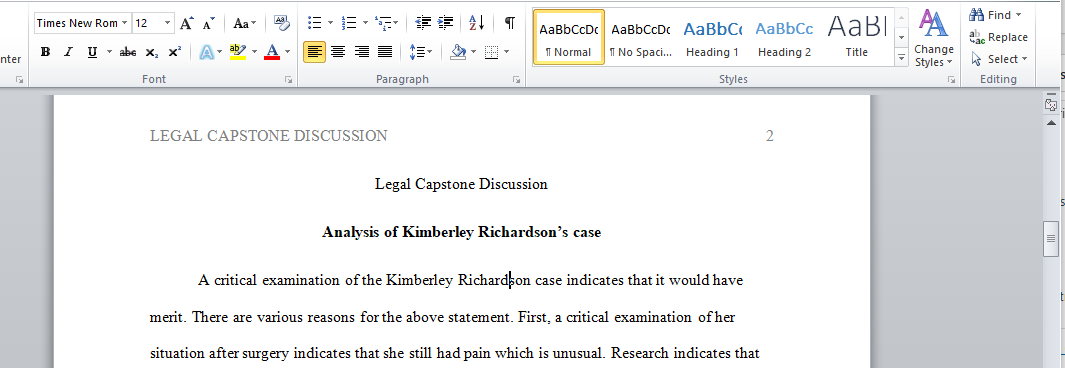Open the Change Case dropdown
Screen dimensions: 1065x368
[x=245, y=24]
